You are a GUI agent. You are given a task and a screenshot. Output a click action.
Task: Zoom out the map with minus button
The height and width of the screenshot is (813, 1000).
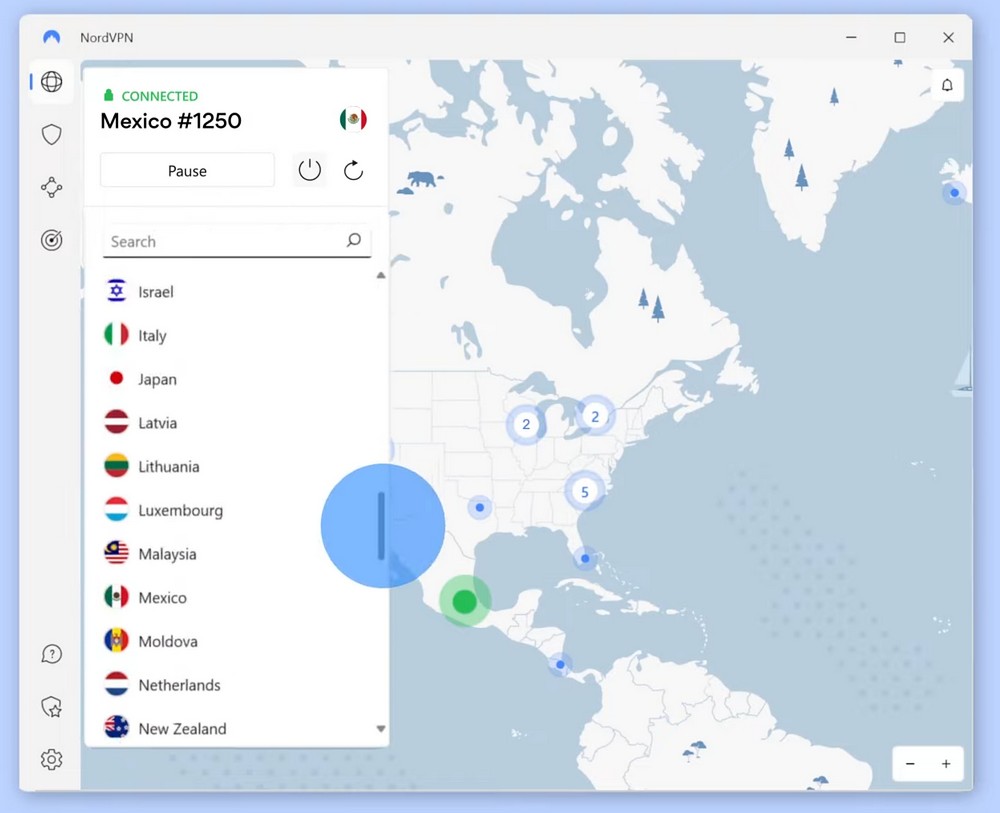point(910,764)
